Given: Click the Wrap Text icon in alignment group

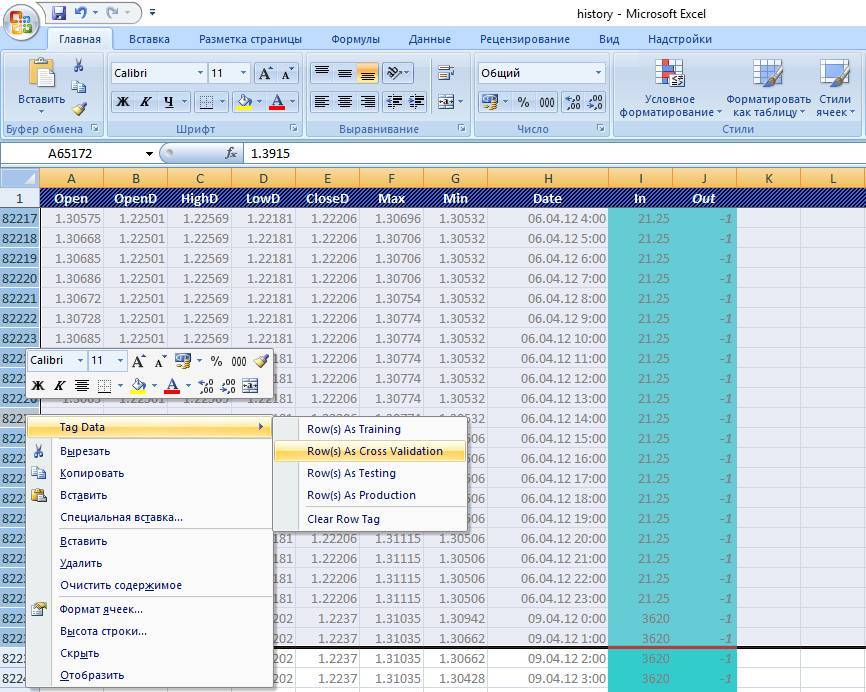Looking at the screenshot, I should (446, 72).
